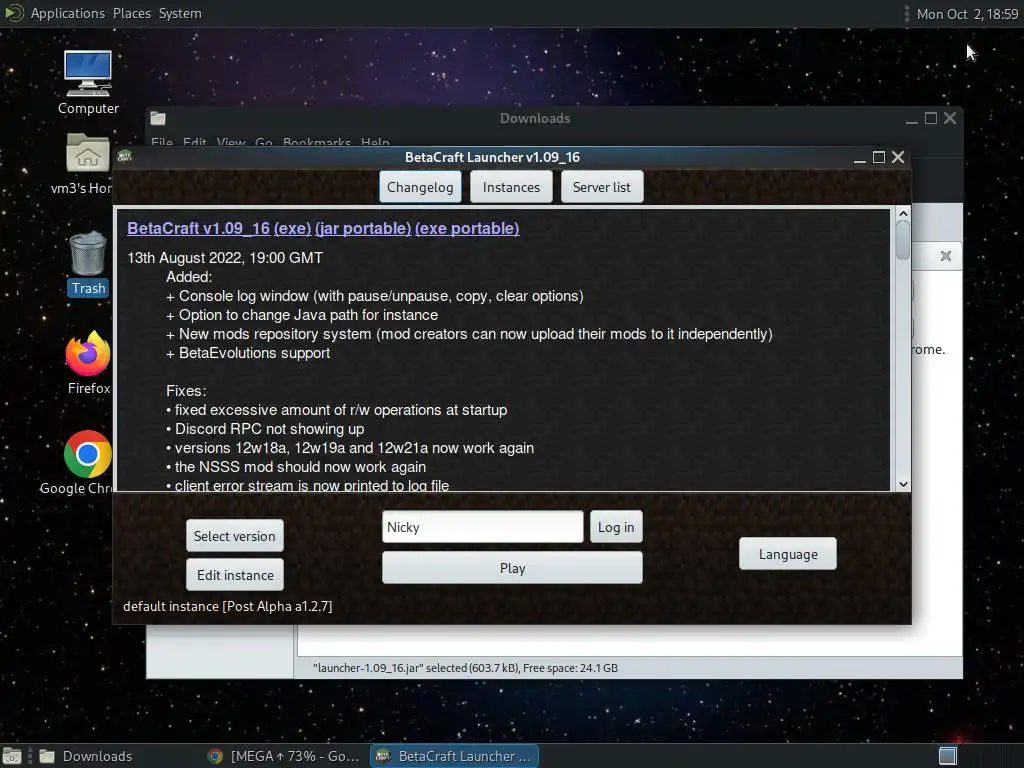The height and width of the screenshot is (768, 1024).
Task: Open the System menu
Action: [180, 13]
